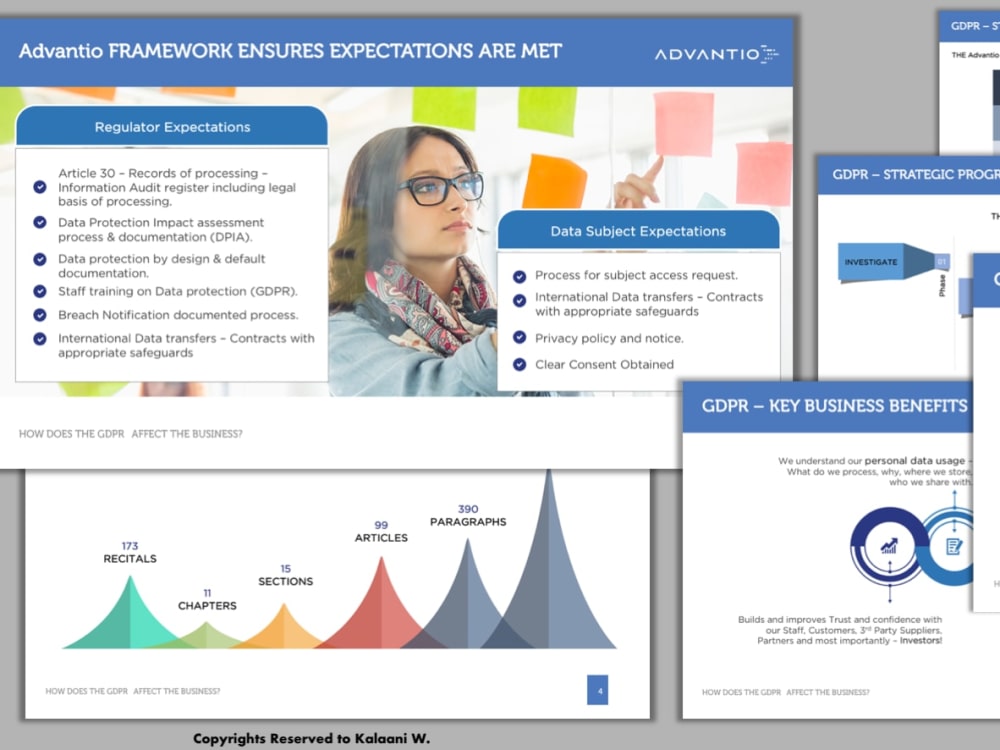The width and height of the screenshot is (1000, 750).
Task: Click text 'Builds and improves Trust and confidence'
Action: 839,619
